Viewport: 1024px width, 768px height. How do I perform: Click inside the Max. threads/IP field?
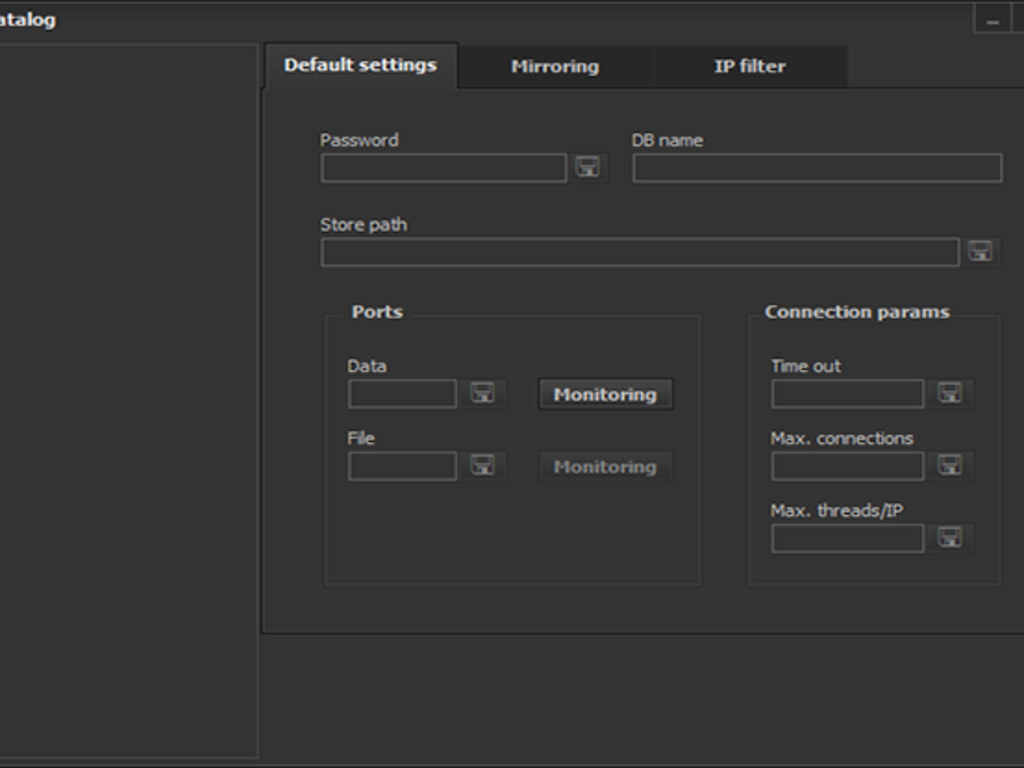click(847, 539)
